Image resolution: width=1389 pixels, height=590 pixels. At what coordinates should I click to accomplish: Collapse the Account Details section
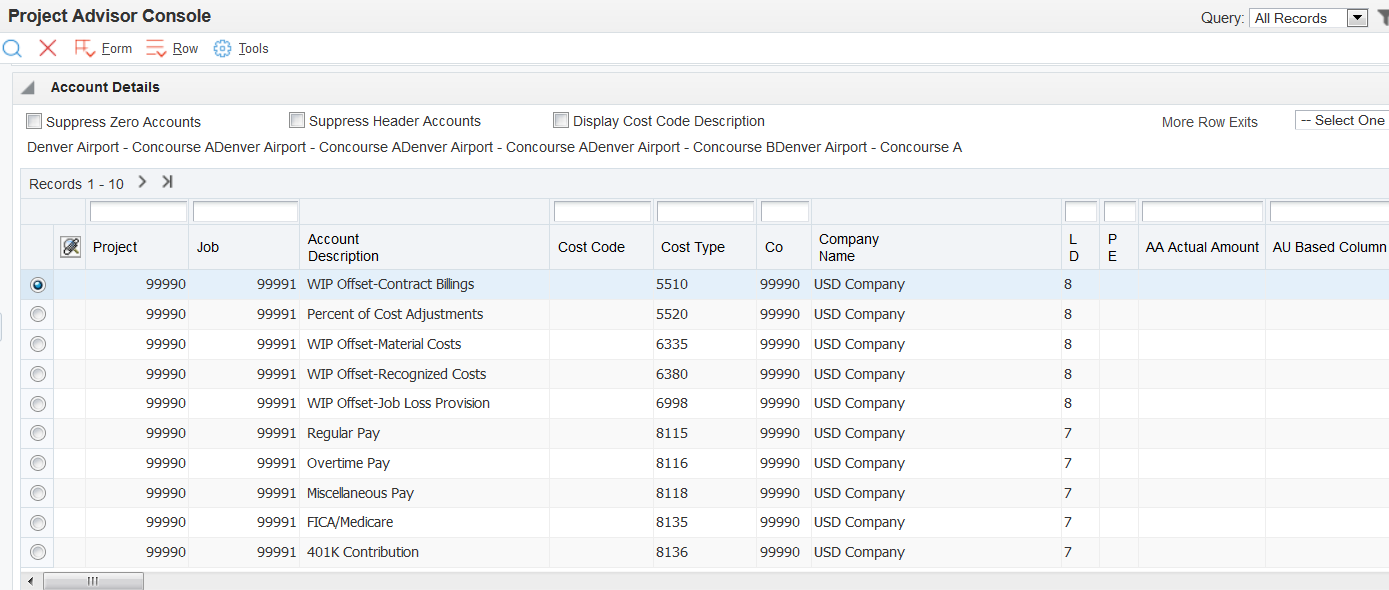pyautogui.click(x=28, y=88)
